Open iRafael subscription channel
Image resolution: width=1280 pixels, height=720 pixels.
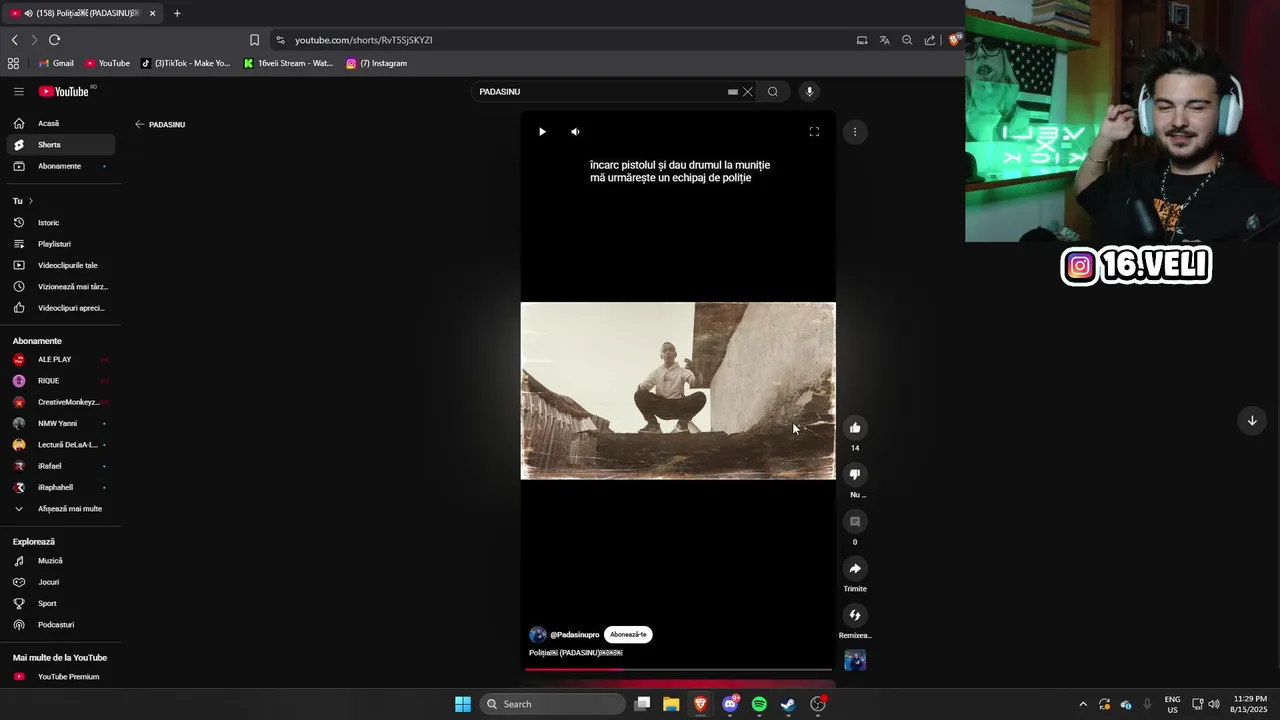pyautogui.click(x=61, y=466)
